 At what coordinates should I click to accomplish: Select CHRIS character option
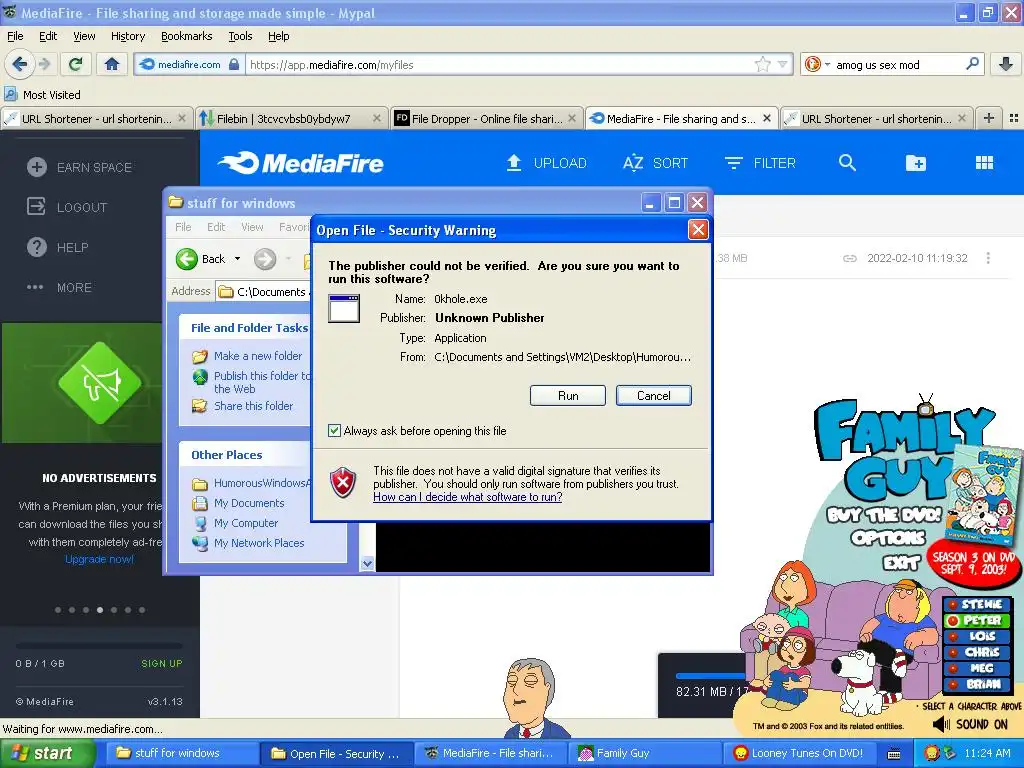point(976,652)
